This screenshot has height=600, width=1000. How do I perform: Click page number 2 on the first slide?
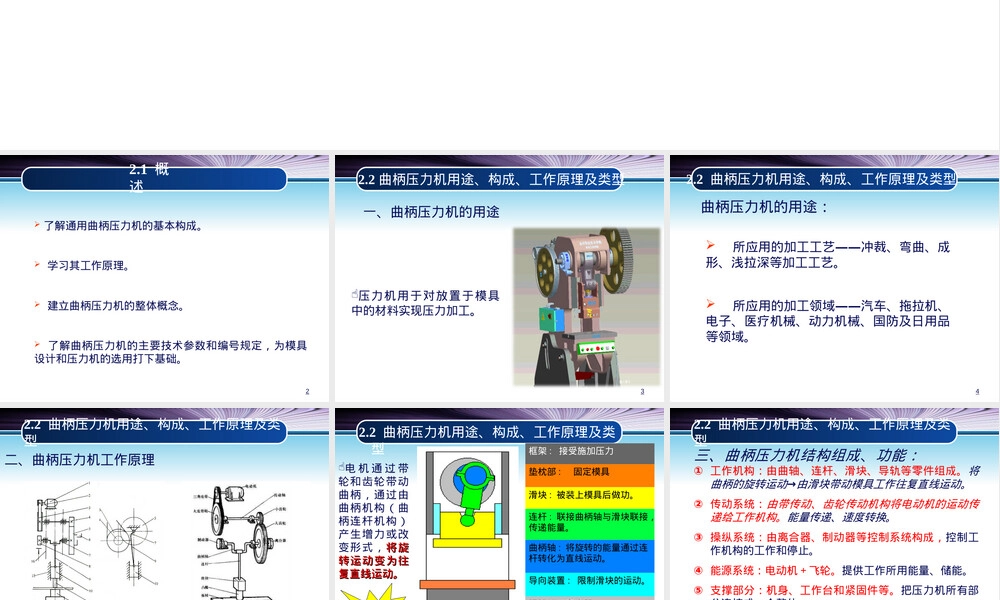coord(307,391)
